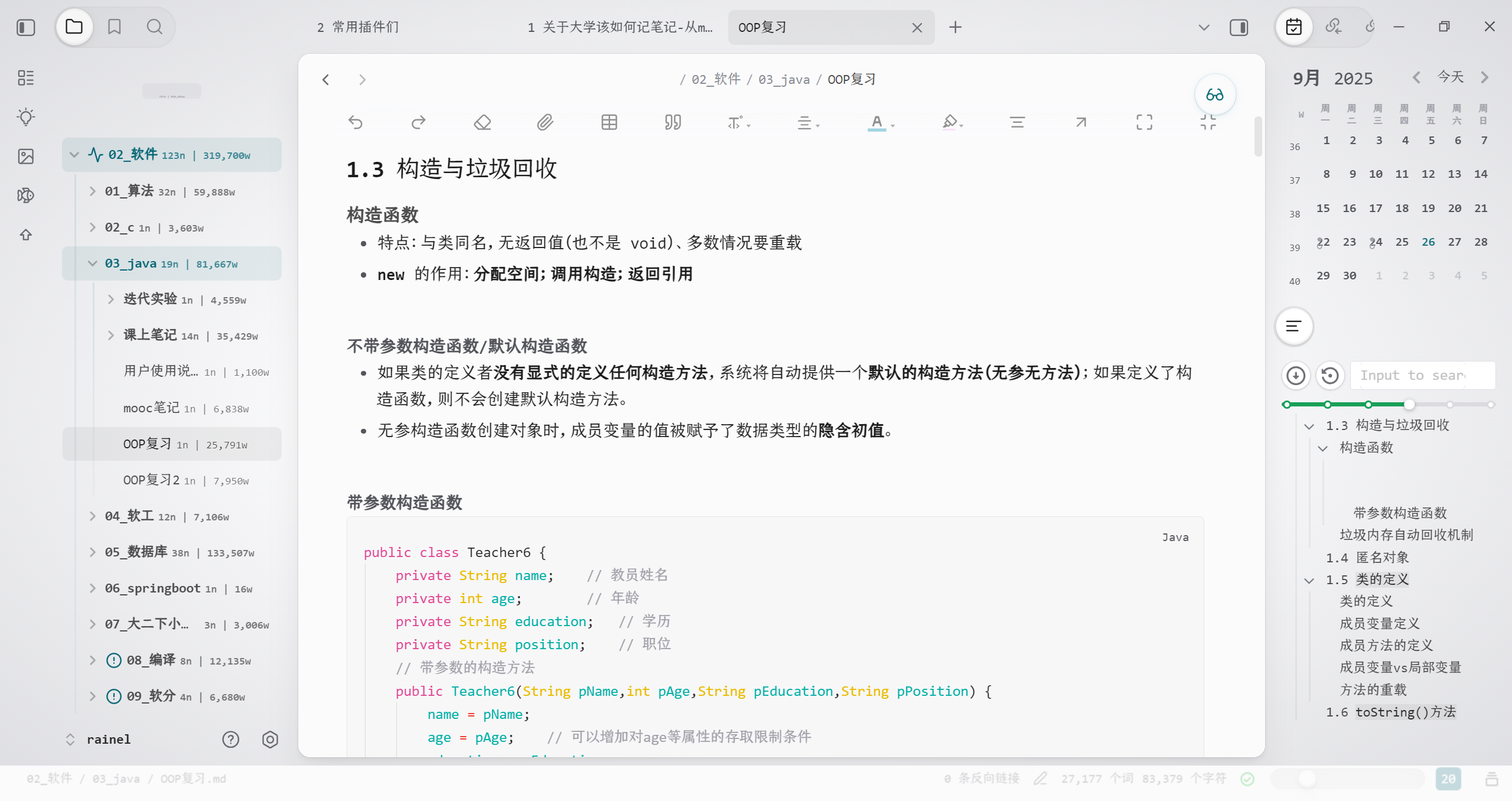Insert a table using table icon
The width and height of the screenshot is (1512, 801).
click(609, 122)
